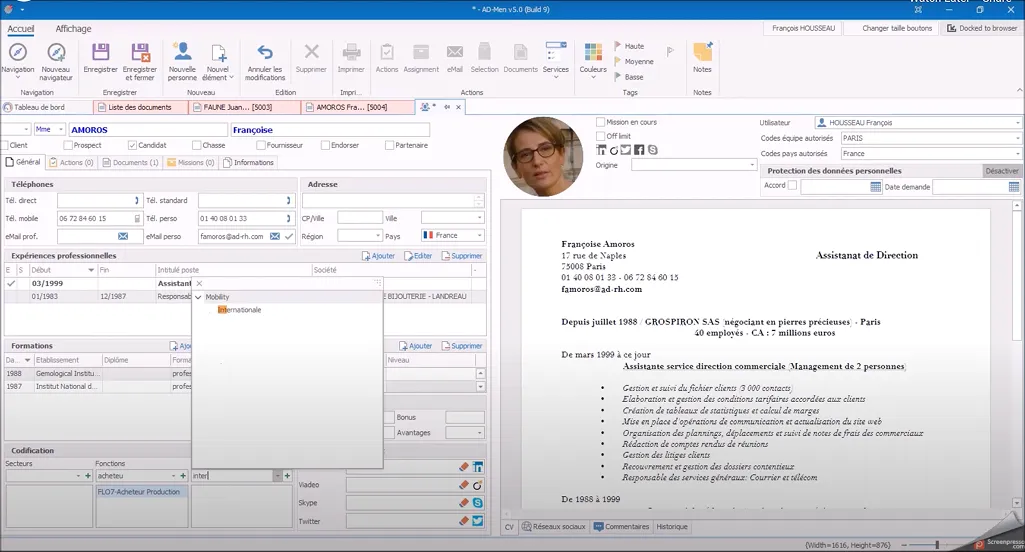Image resolution: width=1025 pixels, height=552 pixels.
Task: Enable the Mission en cours checkbox
Action: point(599,122)
